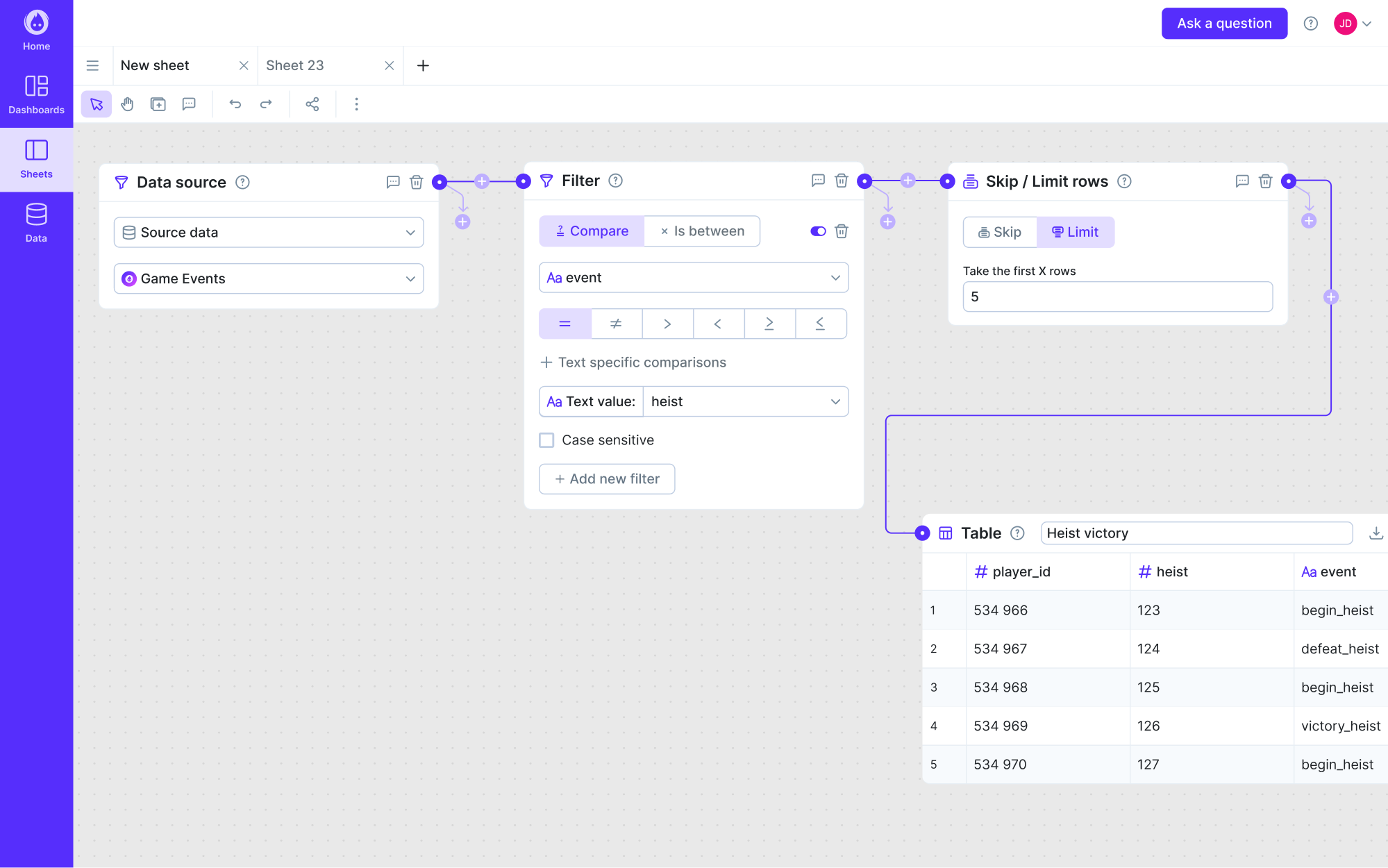
Task: Switch to Skip mode
Action: 1000,232
